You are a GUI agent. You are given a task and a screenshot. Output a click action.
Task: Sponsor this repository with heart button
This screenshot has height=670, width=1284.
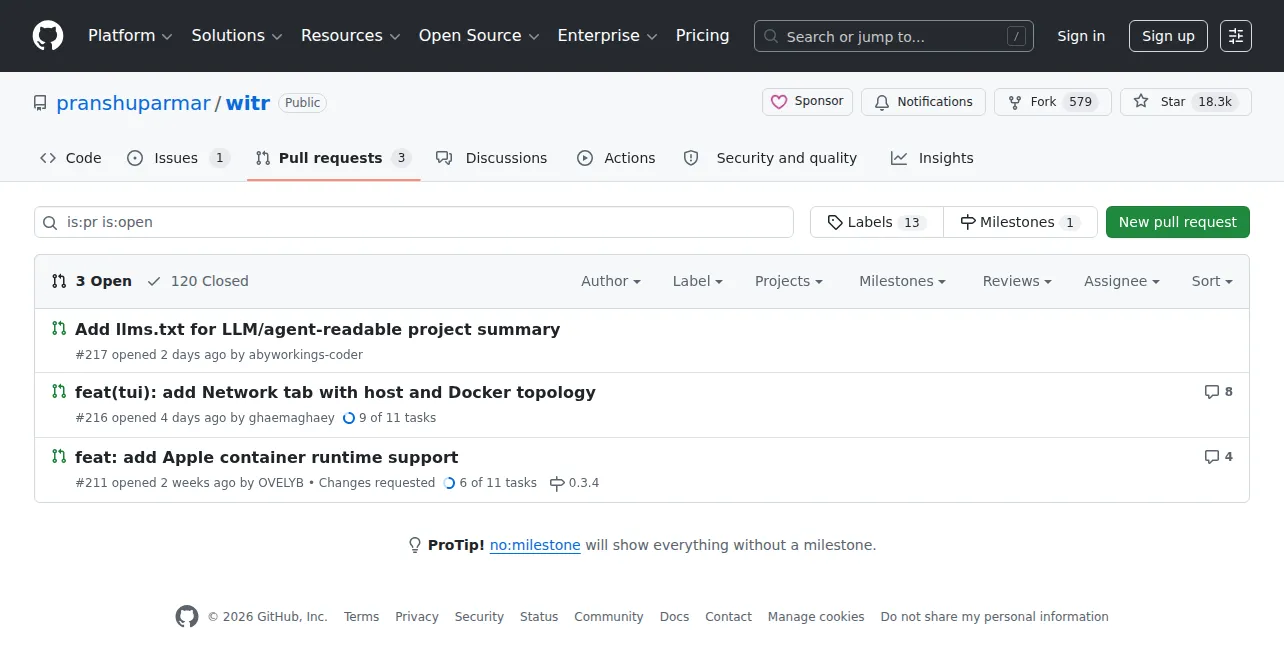[x=807, y=102]
